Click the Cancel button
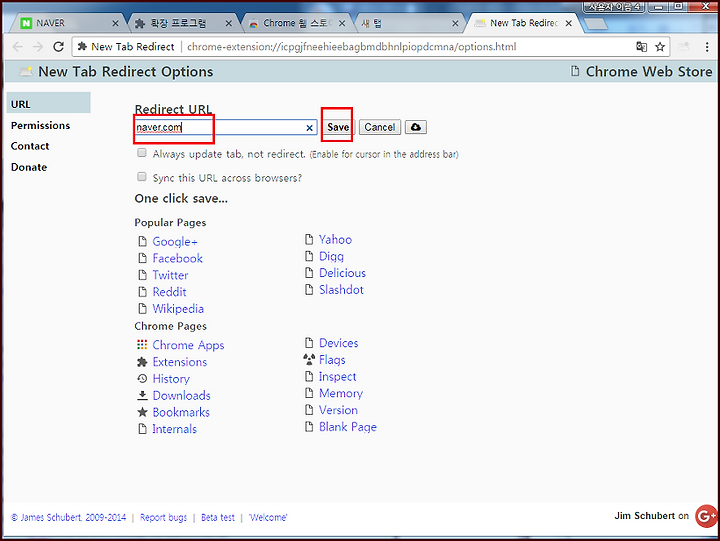The height and width of the screenshot is (541, 720). 380,127
